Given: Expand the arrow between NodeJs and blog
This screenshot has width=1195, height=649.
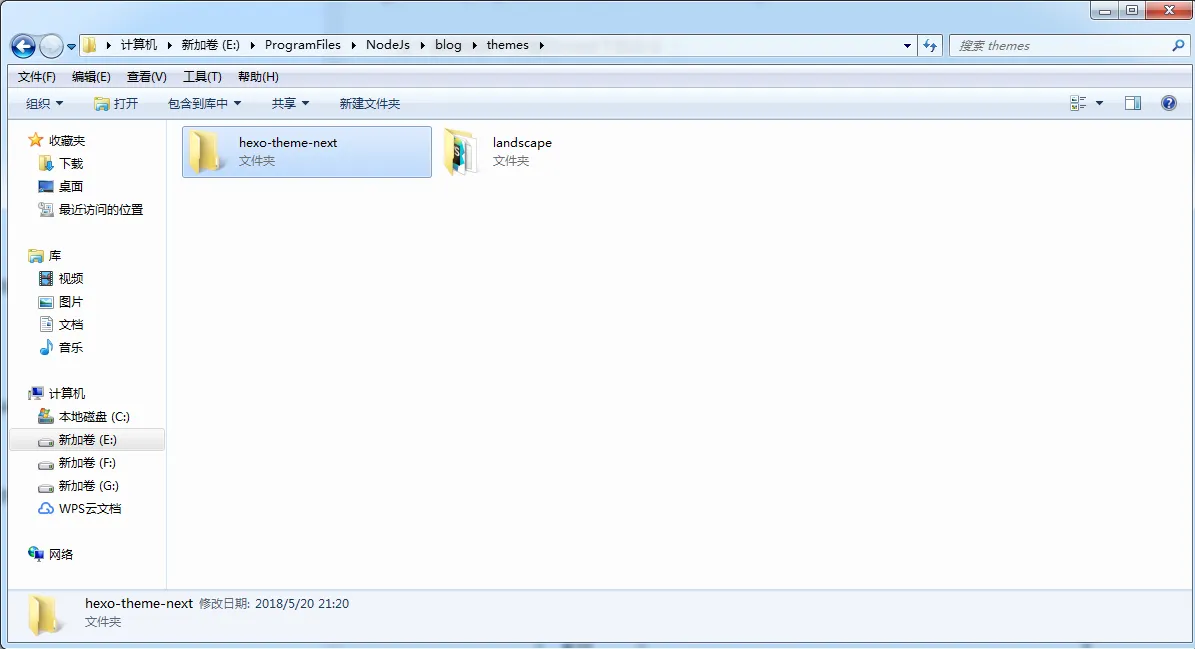Looking at the screenshot, I should tap(422, 45).
